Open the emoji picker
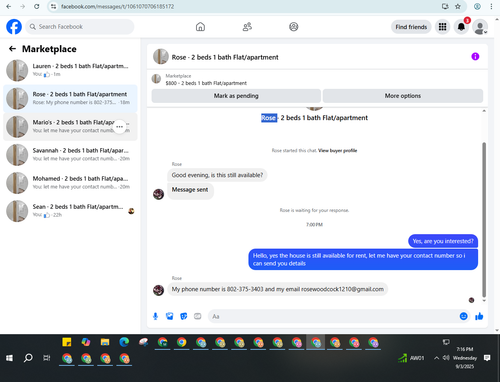The height and width of the screenshot is (382, 500). point(463,316)
